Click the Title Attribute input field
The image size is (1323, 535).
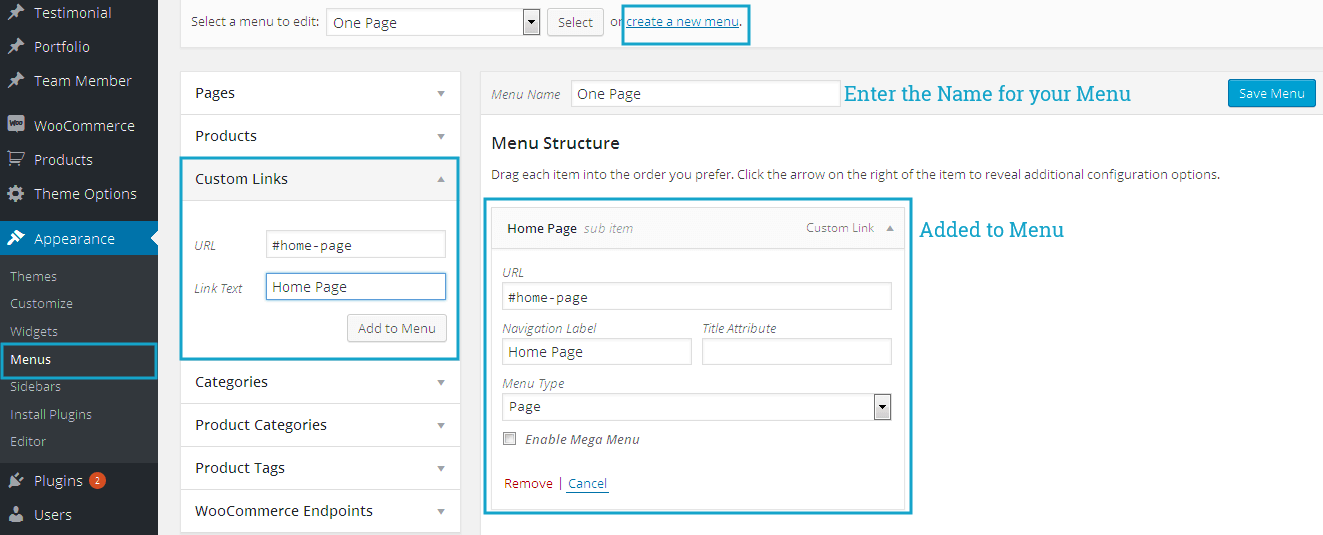(x=796, y=352)
